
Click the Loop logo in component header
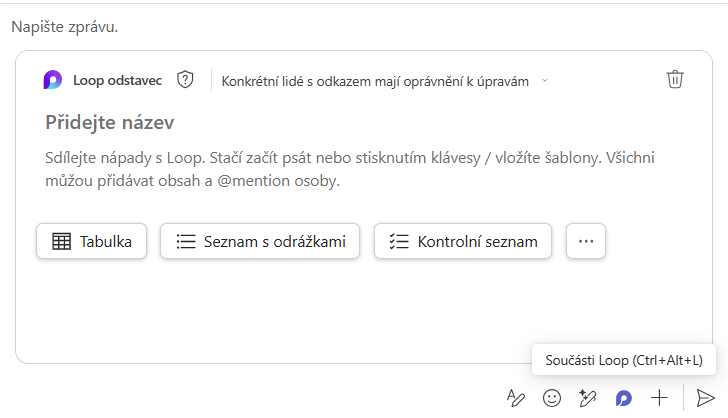tap(53, 80)
